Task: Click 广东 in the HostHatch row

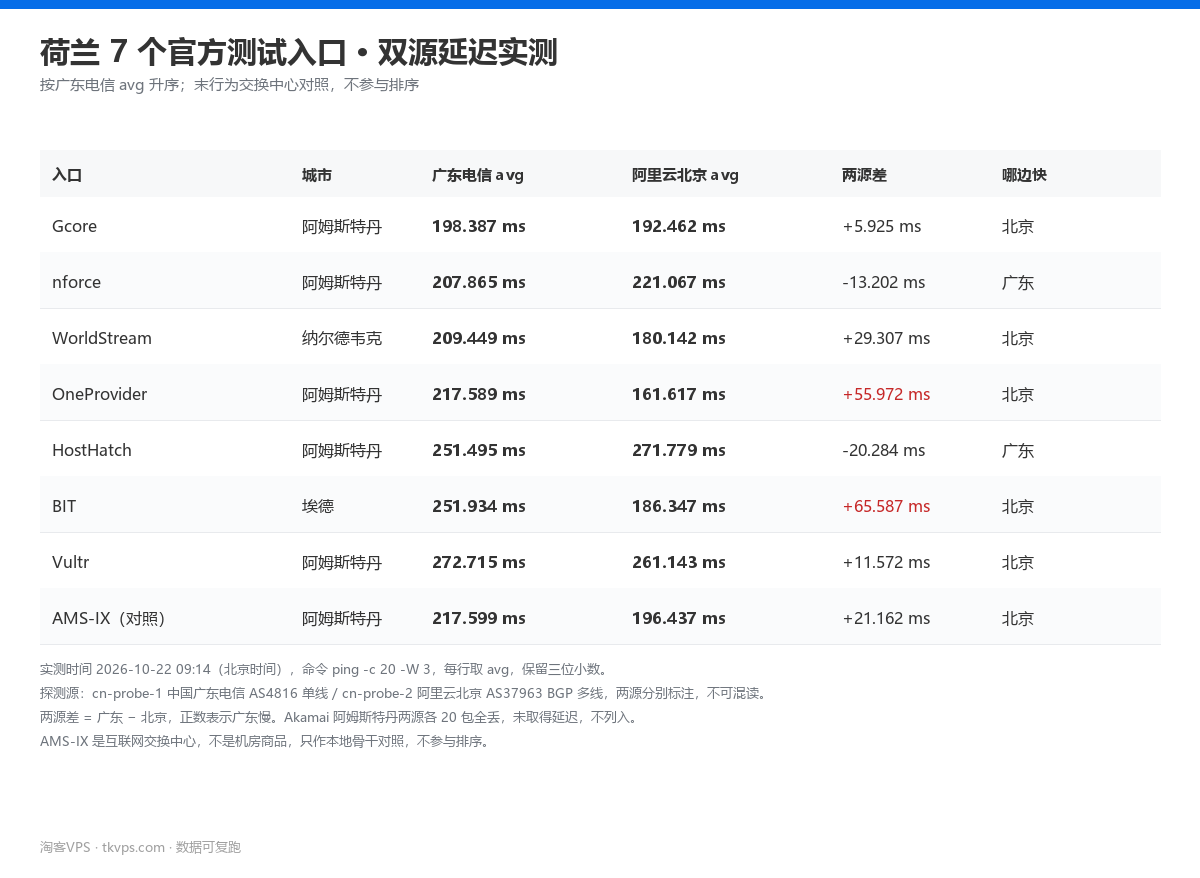Action: pos(1018,450)
